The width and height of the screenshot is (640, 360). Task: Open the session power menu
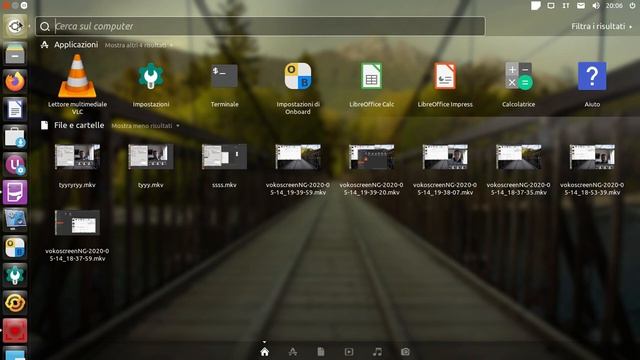click(632, 5)
